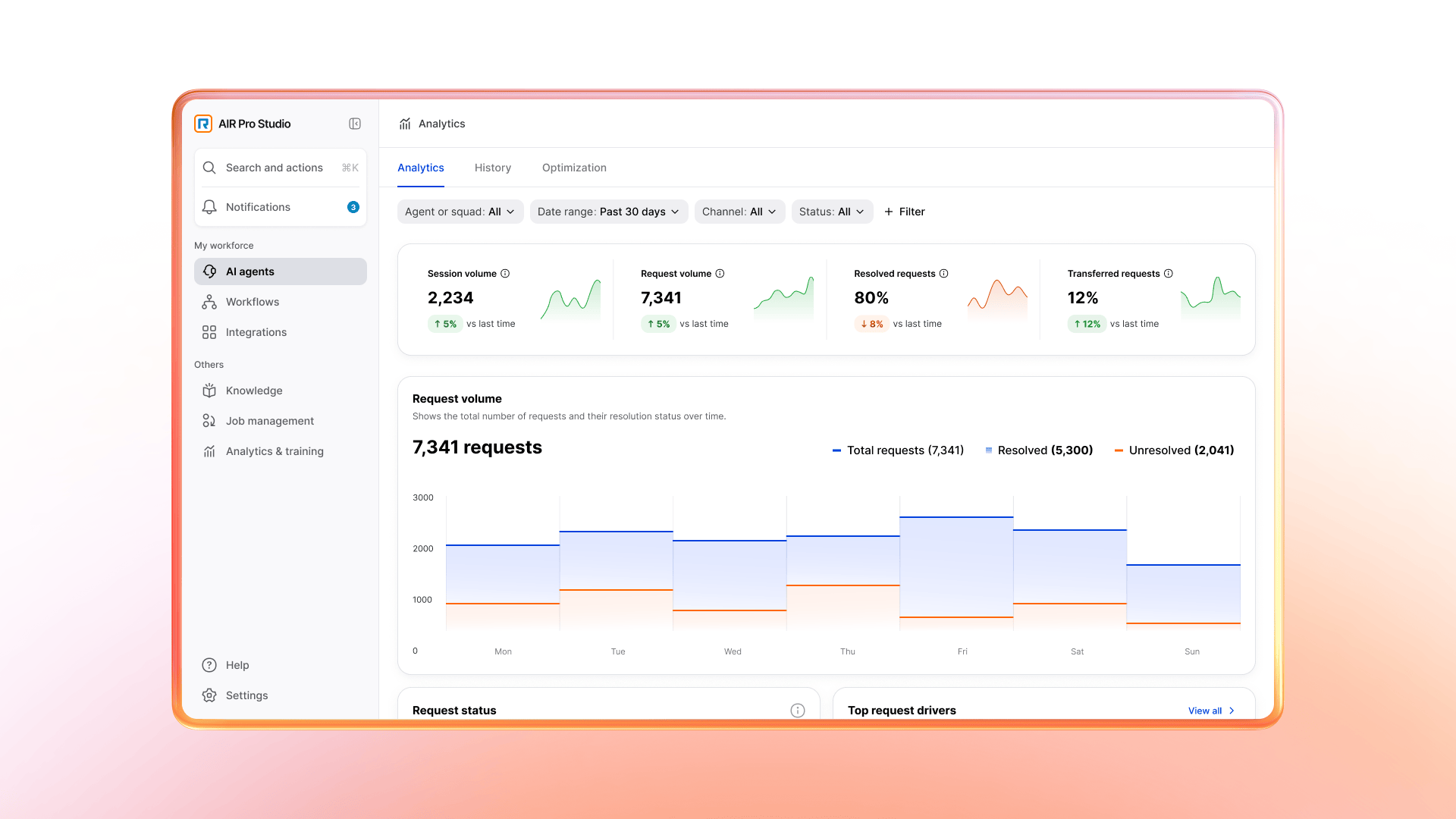1456x819 pixels.
Task: Click View all under Top request drivers
Action: coord(1210,711)
